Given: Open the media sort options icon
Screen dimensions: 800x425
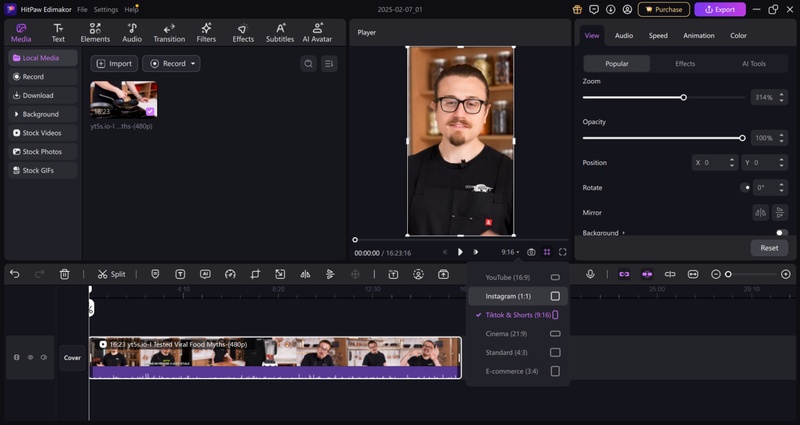Looking at the screenshot, I should (x=329, y=64).
